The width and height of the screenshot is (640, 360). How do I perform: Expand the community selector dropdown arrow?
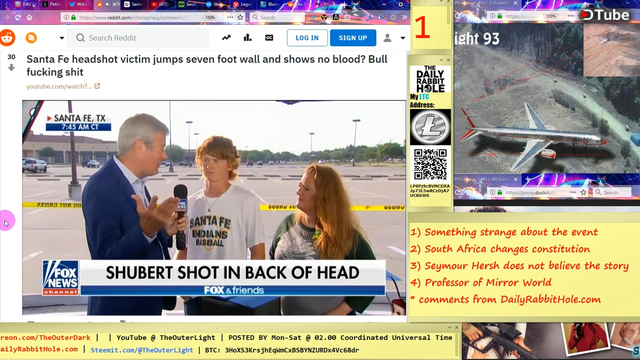[62, 38]
